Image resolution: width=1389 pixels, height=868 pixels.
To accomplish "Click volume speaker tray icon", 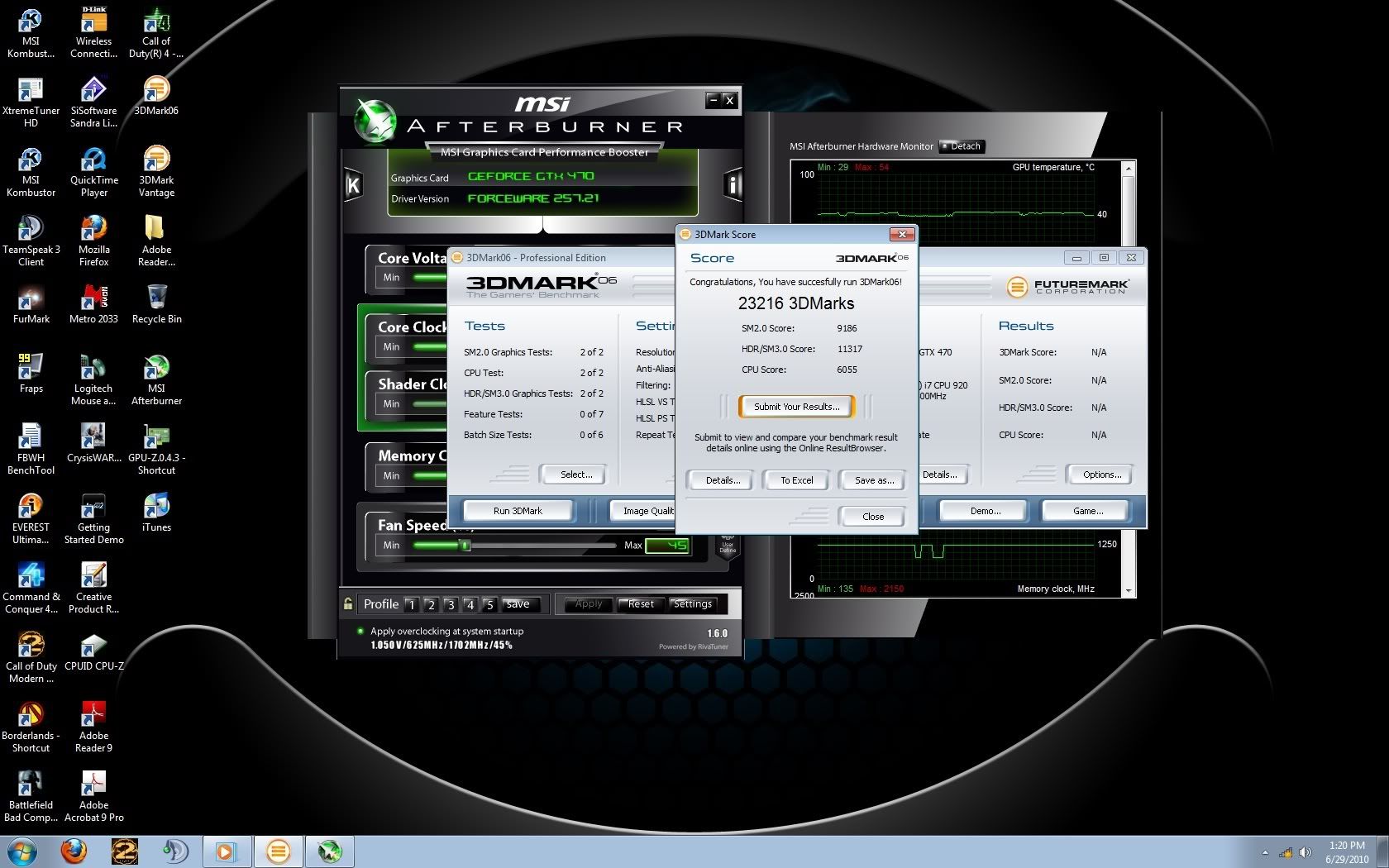I will pos(1304,852).
